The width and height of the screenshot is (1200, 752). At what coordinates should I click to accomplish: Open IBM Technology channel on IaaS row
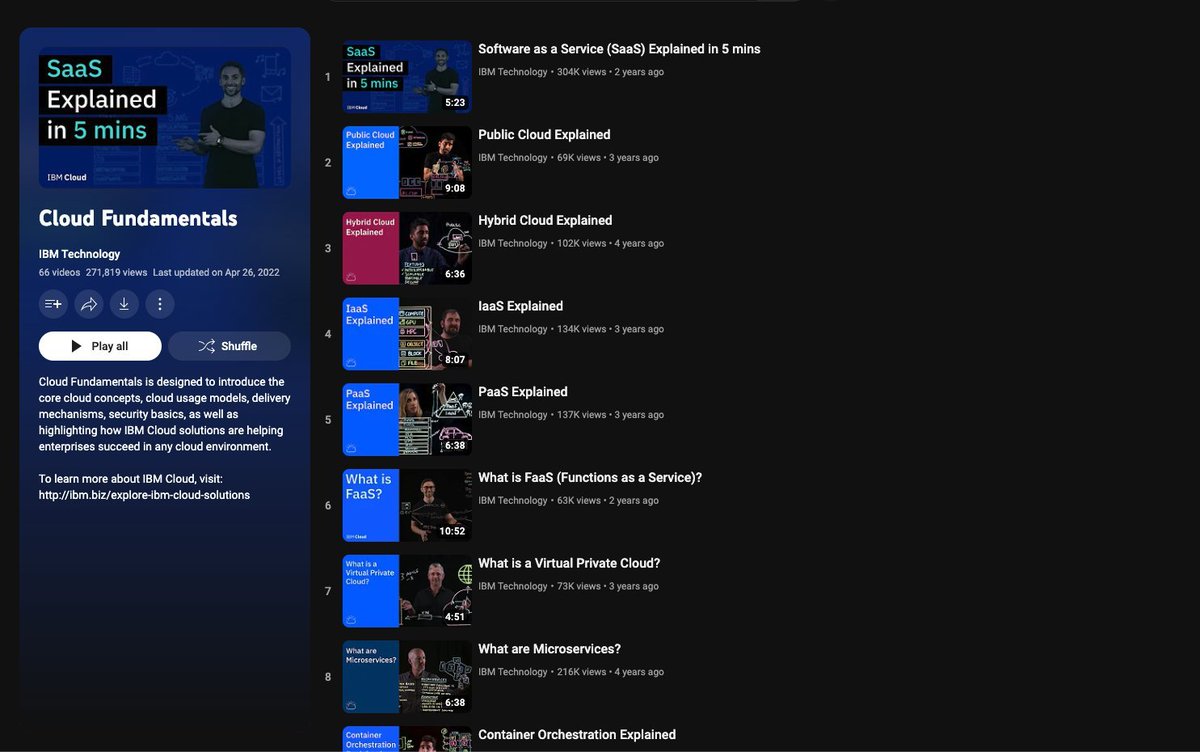click(x=513, y=329)
